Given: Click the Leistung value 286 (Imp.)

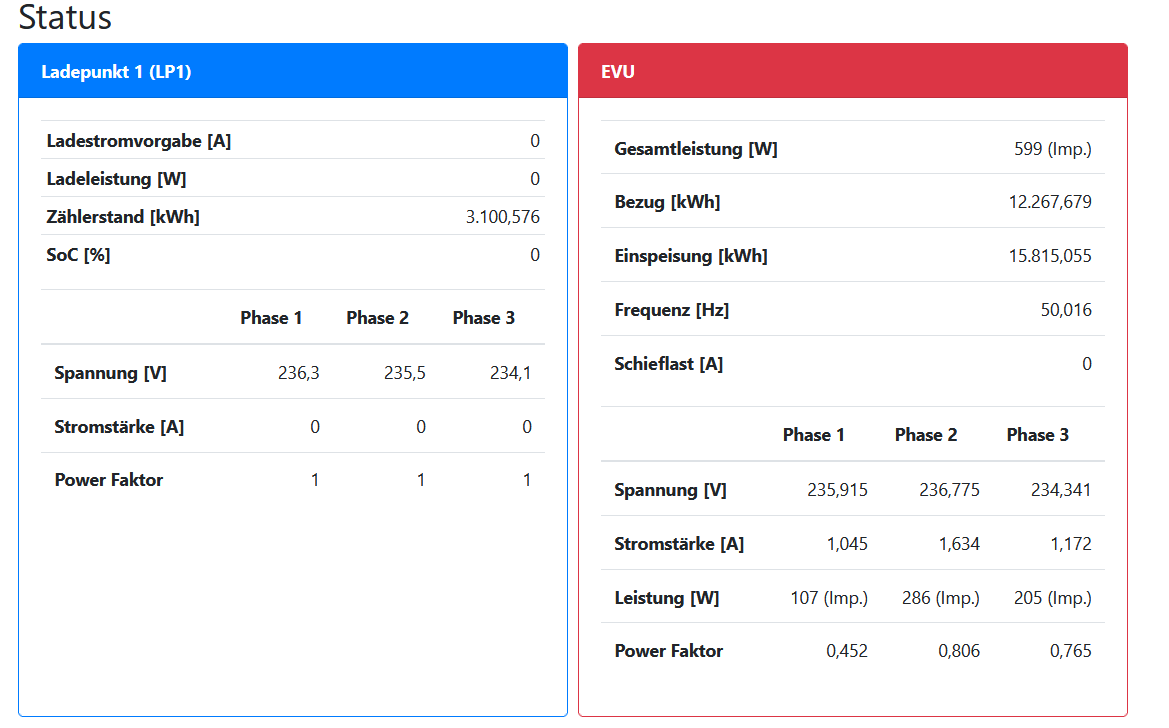Looking at the screenshot, I should pos(940,598).
